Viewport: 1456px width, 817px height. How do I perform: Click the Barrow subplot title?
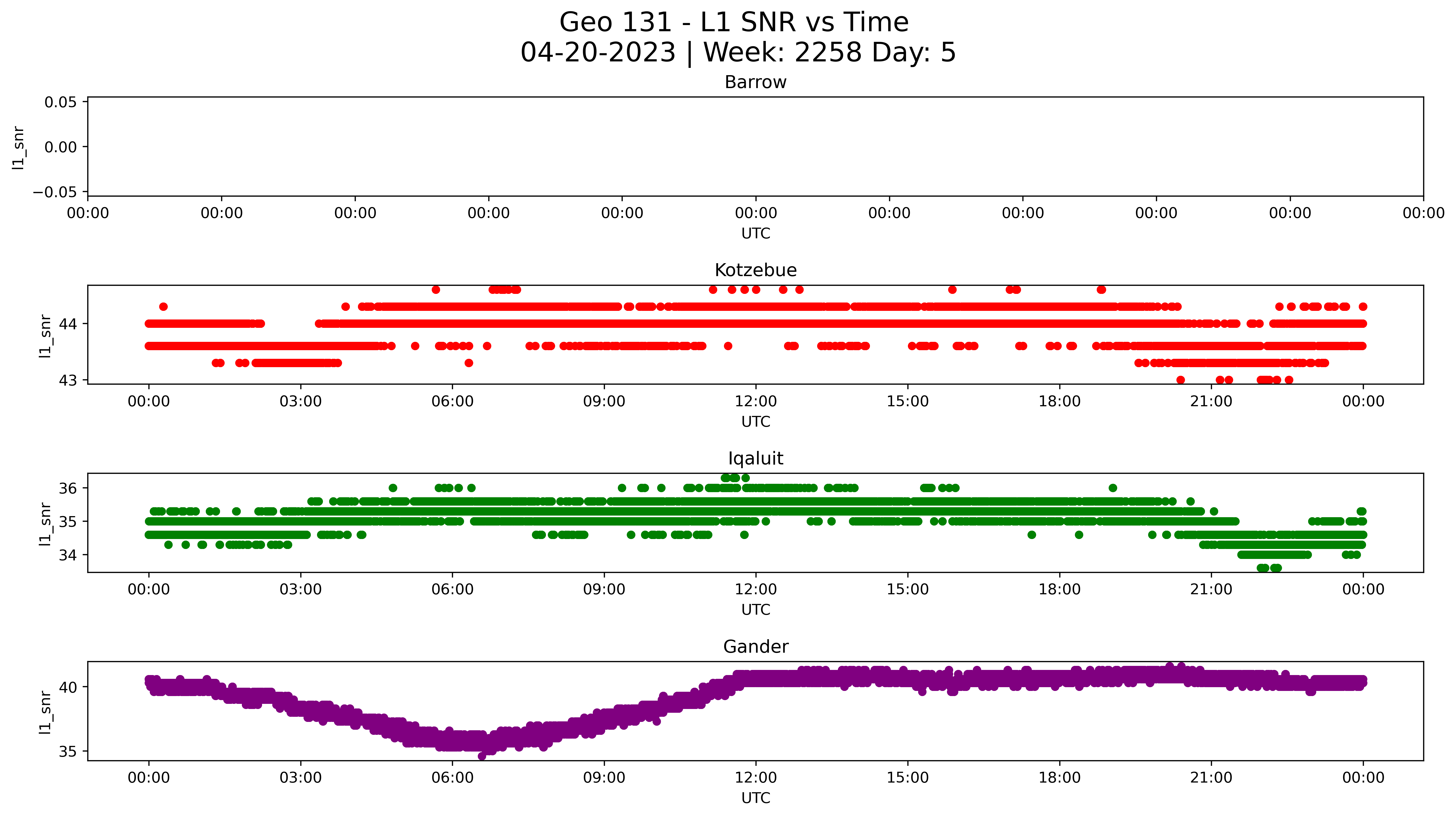click(756, 82)
